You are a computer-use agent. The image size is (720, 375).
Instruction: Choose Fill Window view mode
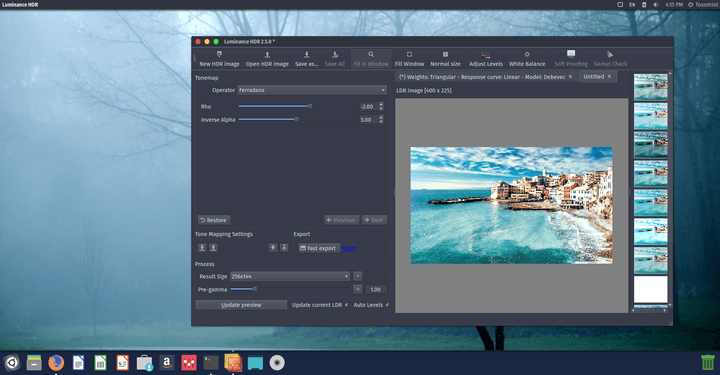click(409, 59)
